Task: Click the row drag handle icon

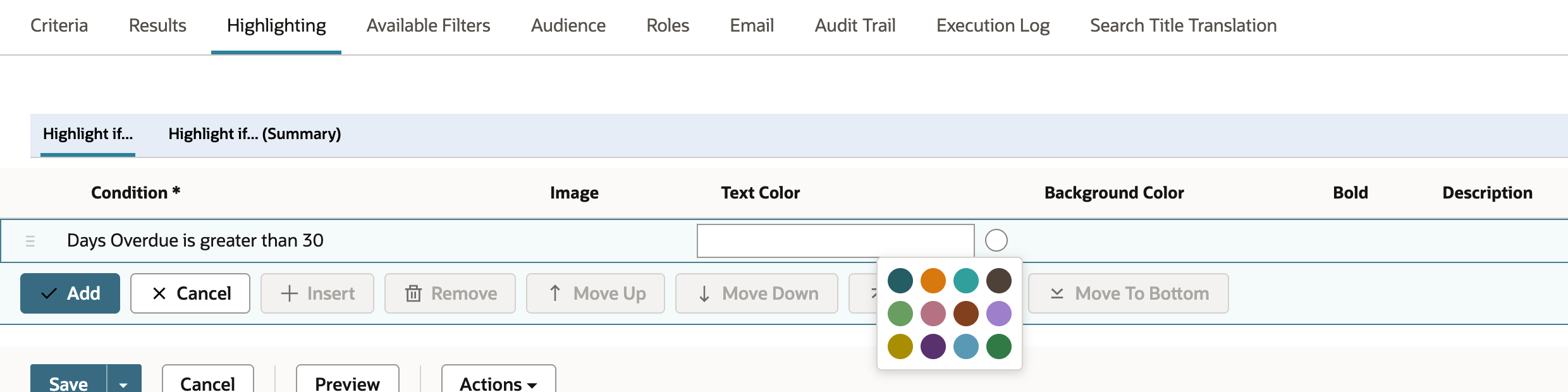Action: pos(30,241)
